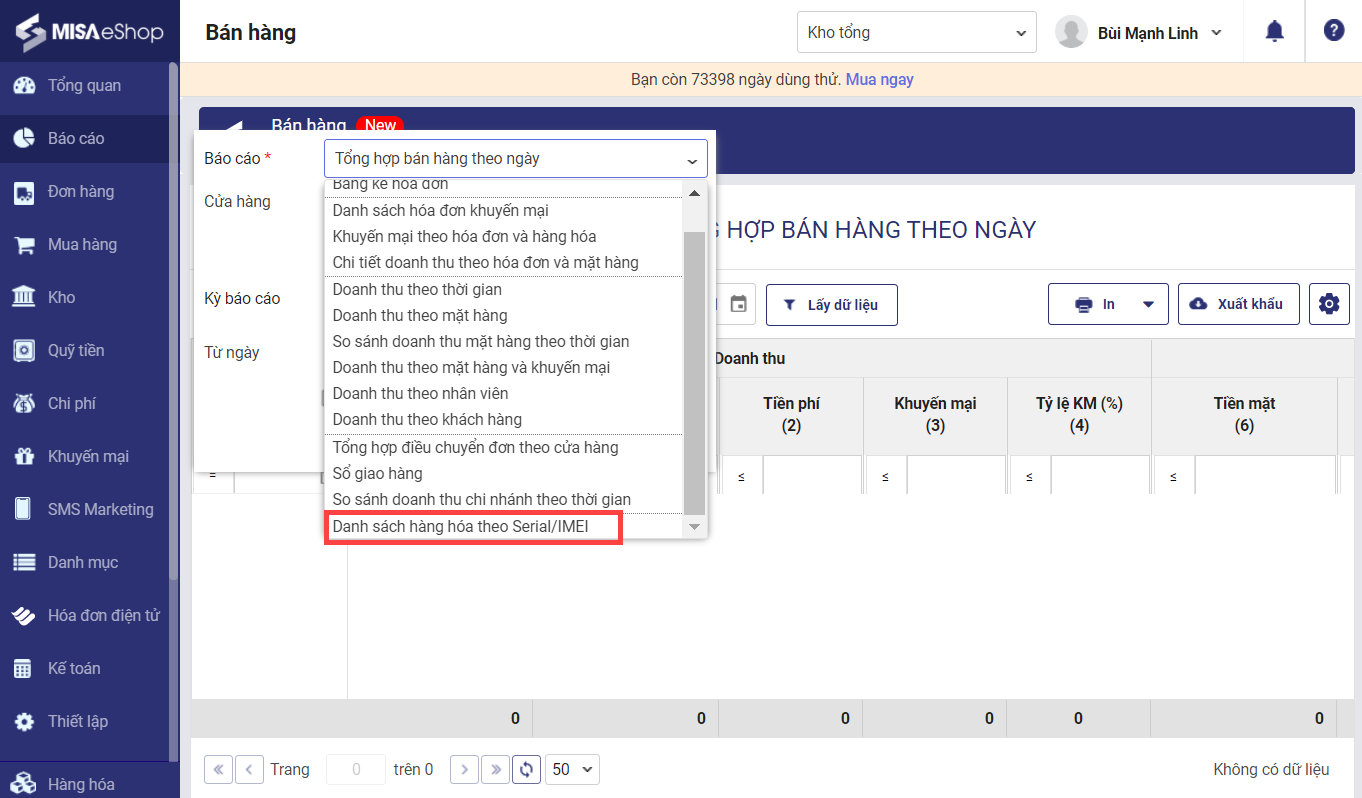The height and width of the screenshot is (798, 1362).
Task: Open SMS Marketing in sidebar
Action: [100, 509]
